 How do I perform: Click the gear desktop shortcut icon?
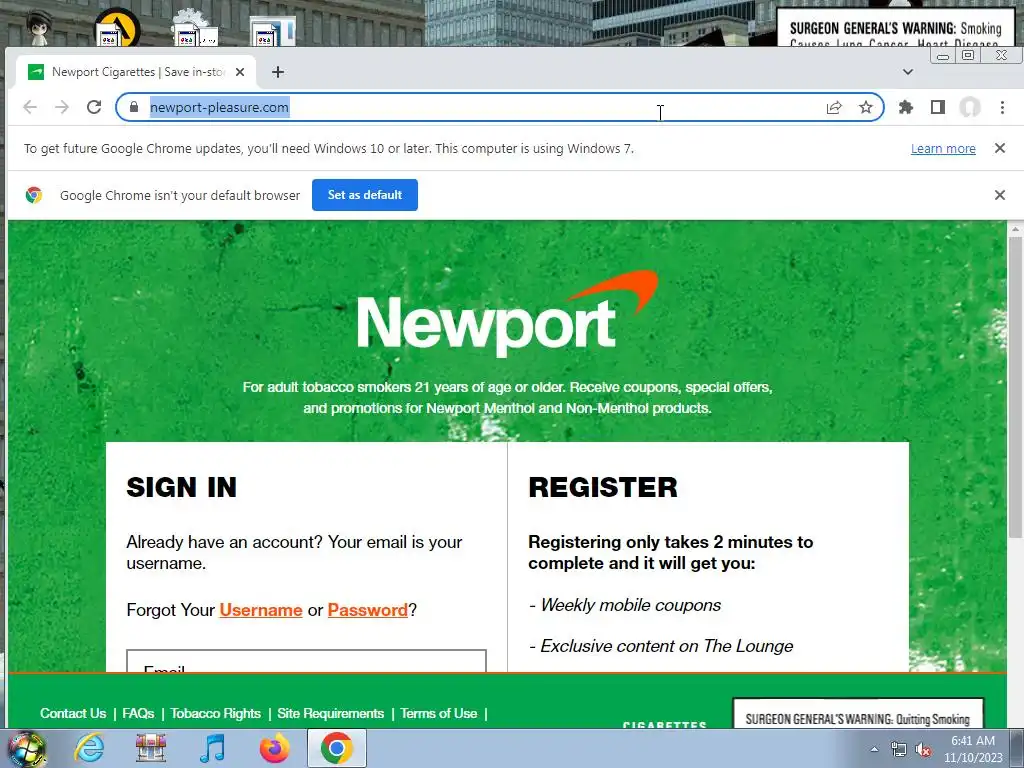tap(195, 27)
